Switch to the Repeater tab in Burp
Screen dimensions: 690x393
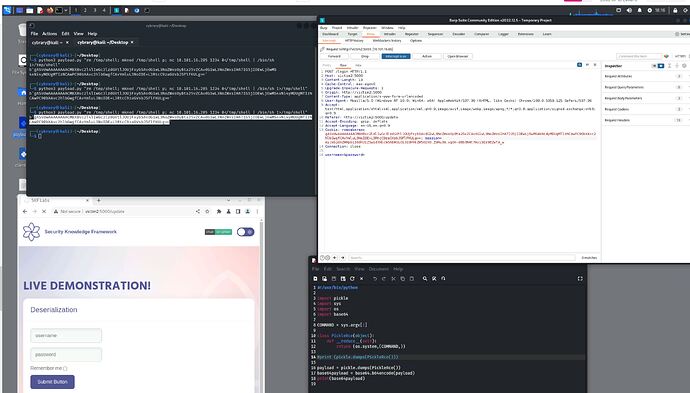tap(412, 34)
